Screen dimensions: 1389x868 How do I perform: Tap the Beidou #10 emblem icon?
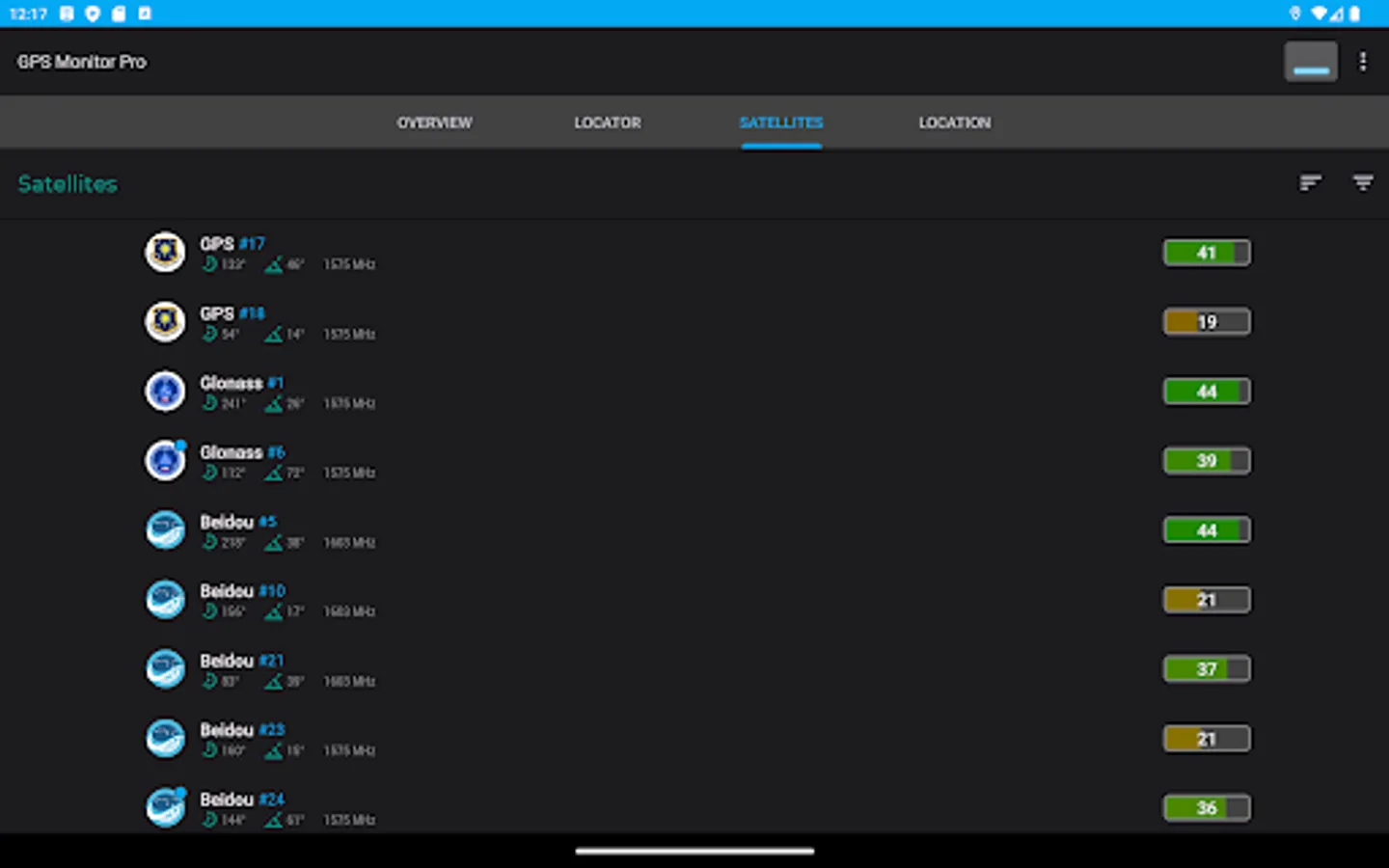pos(165,600)
